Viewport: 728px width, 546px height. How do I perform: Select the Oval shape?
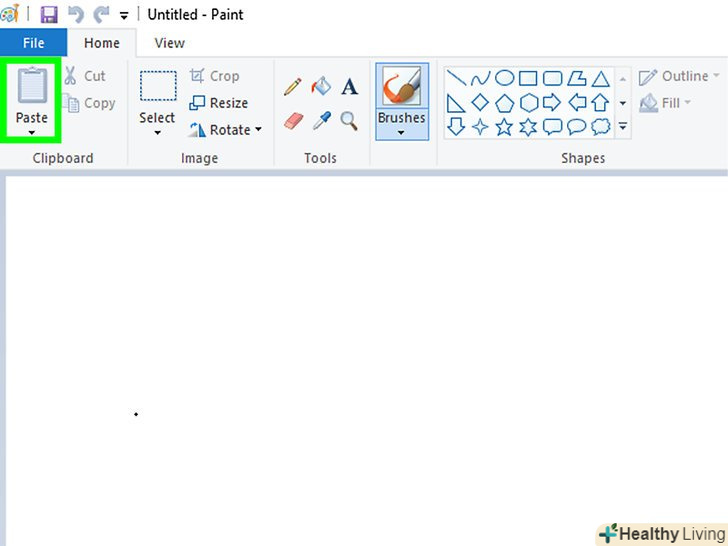[504, 78]
